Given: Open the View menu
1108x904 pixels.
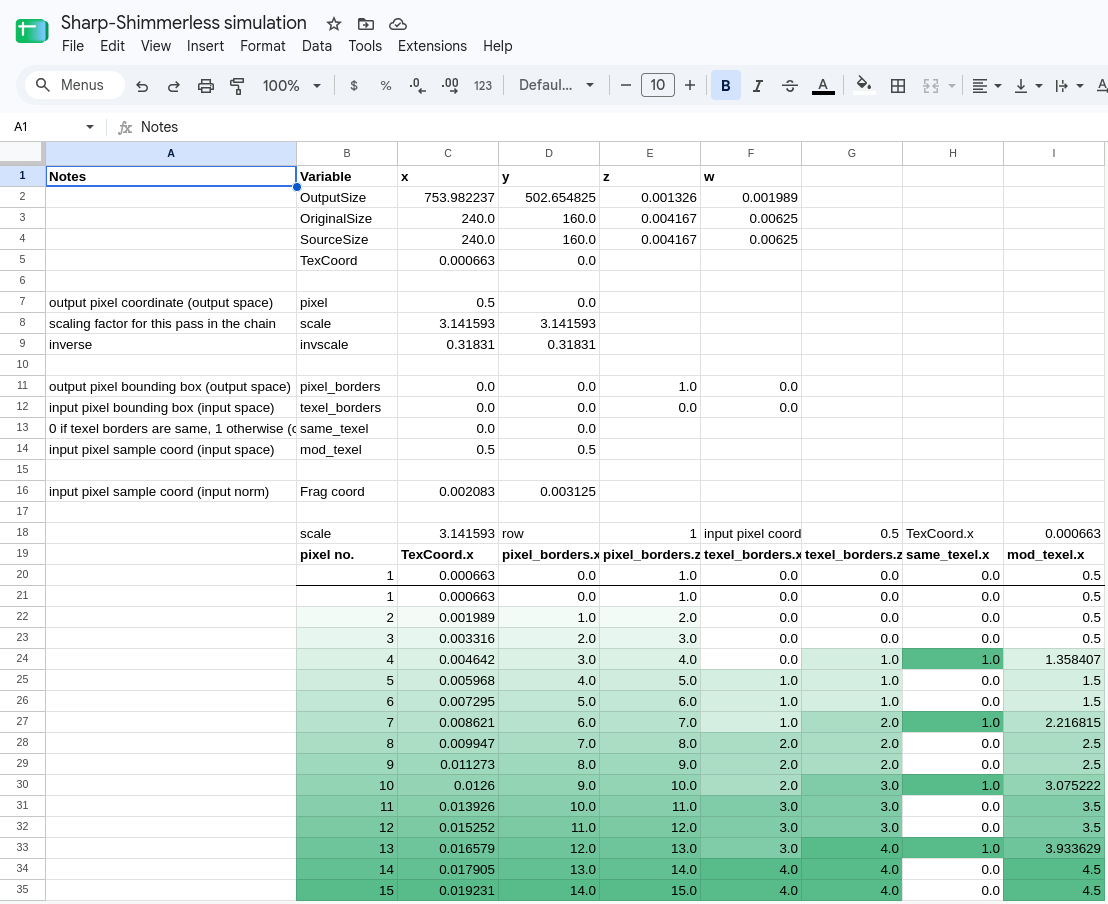Looking at the screenshot, I should (x=155, y=46).
